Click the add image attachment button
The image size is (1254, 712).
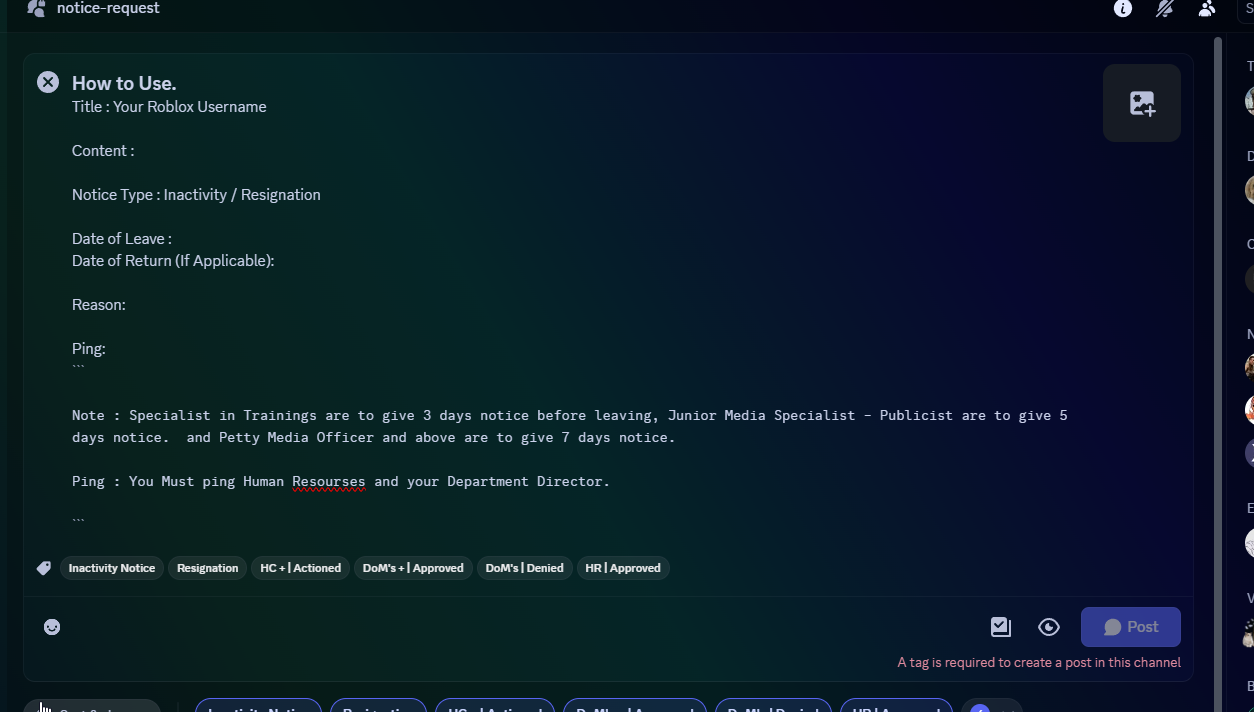coord(1141,103)
